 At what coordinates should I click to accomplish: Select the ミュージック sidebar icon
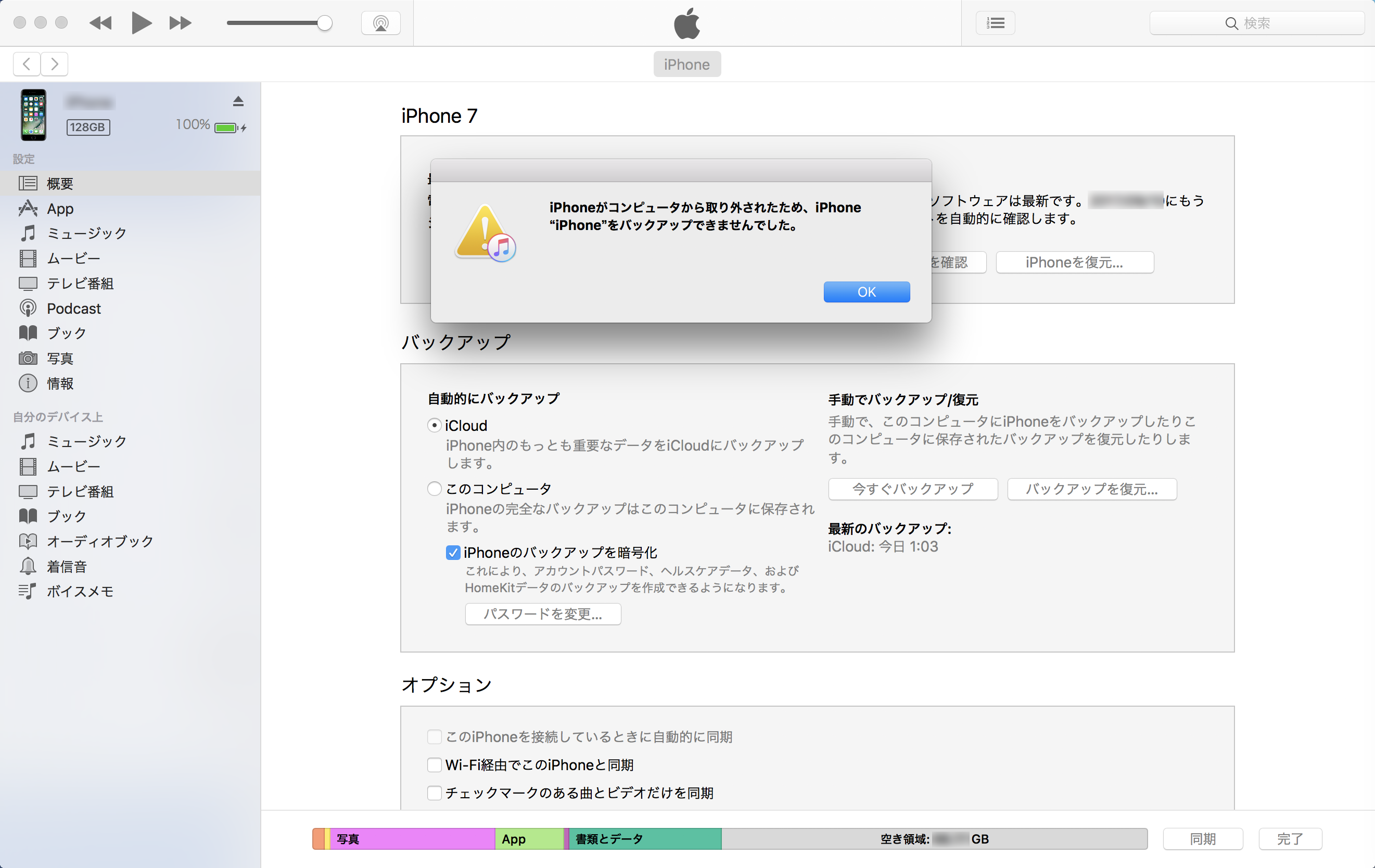(27, 232)
